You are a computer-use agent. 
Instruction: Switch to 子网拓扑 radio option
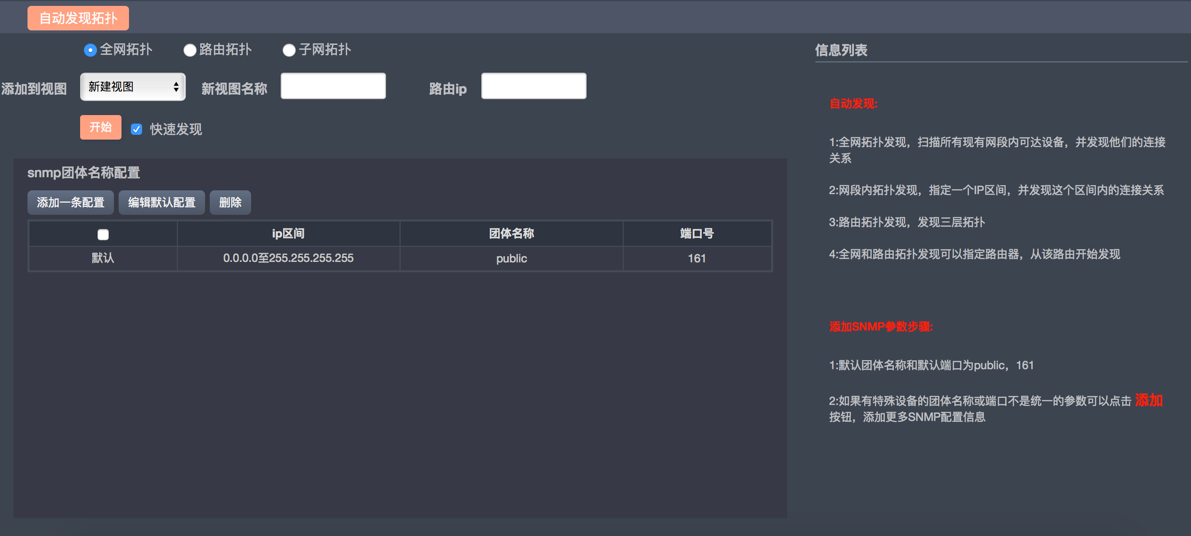[288, 50]
